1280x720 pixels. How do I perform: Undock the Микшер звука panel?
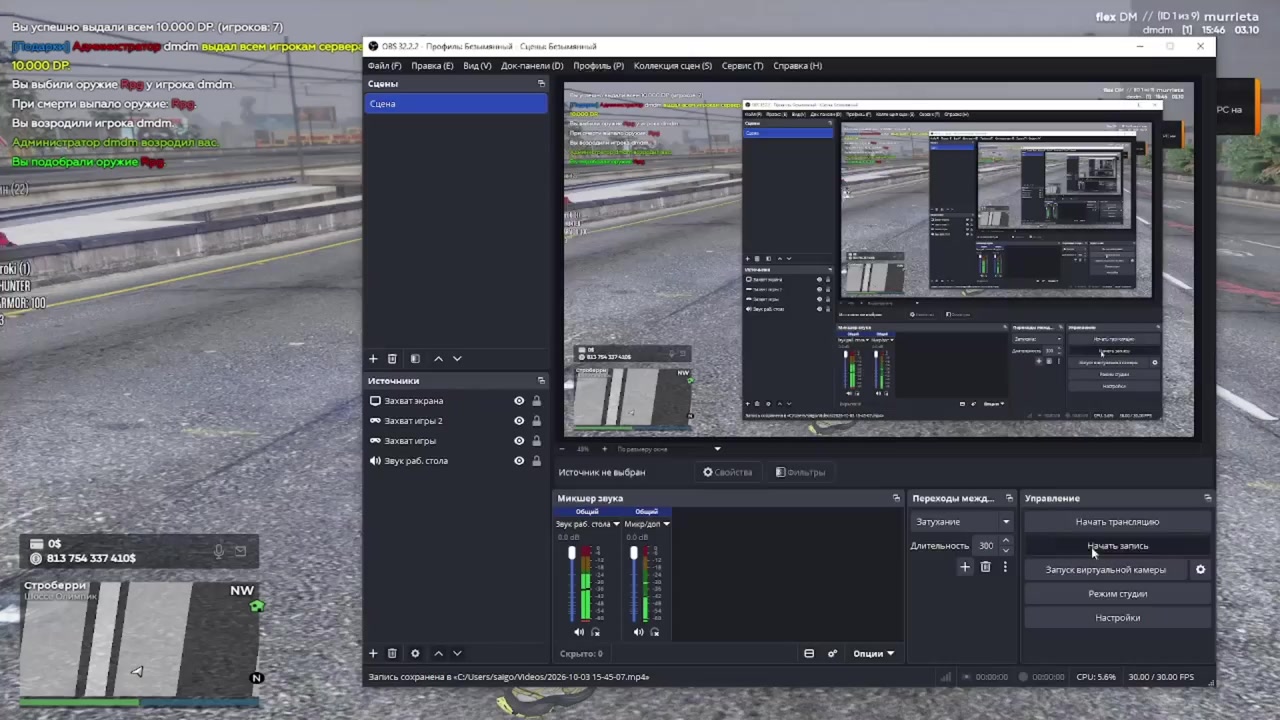[896, 498]
